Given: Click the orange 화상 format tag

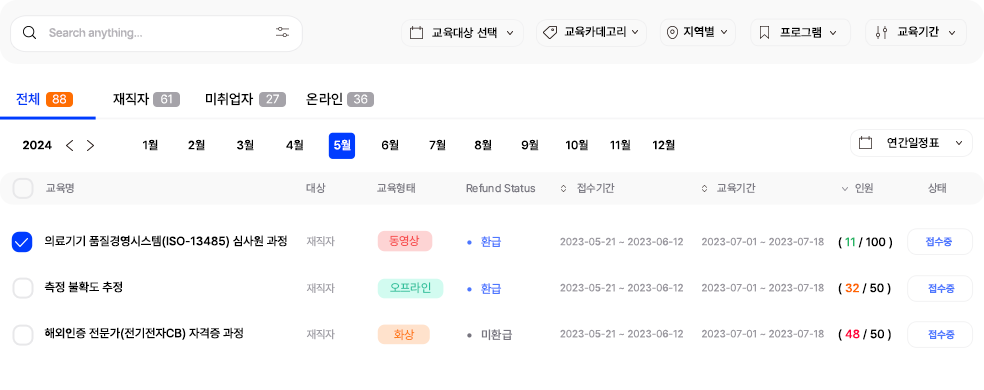Looking at the screenshot, I should (x=404, y=335).
